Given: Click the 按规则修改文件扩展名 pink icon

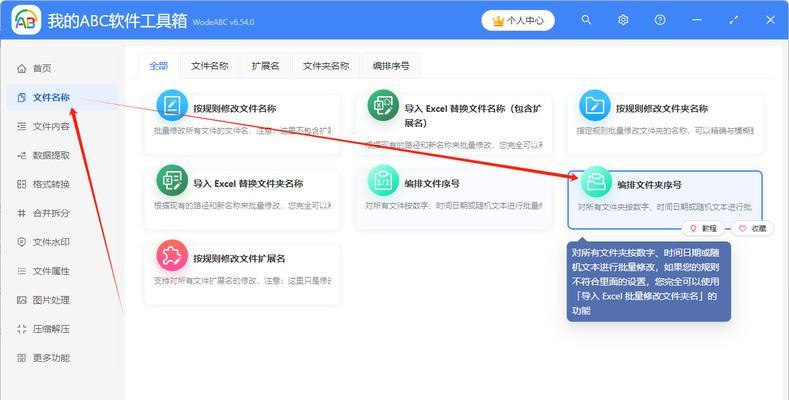Looking at the screenshot, I should [x=172, y=255].
